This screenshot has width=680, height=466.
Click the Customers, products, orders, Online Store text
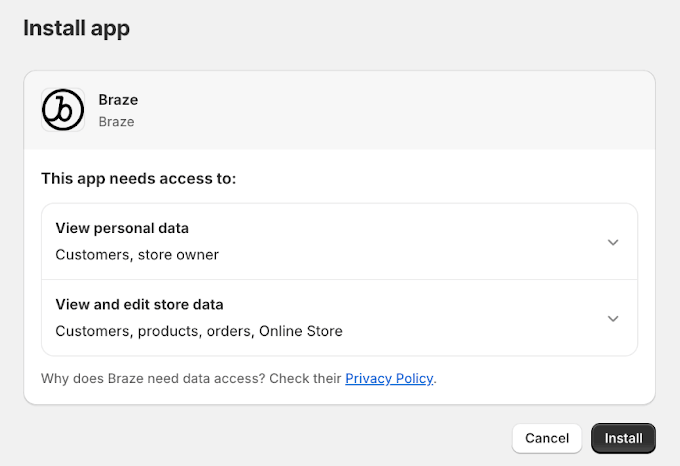pos(199,330)
